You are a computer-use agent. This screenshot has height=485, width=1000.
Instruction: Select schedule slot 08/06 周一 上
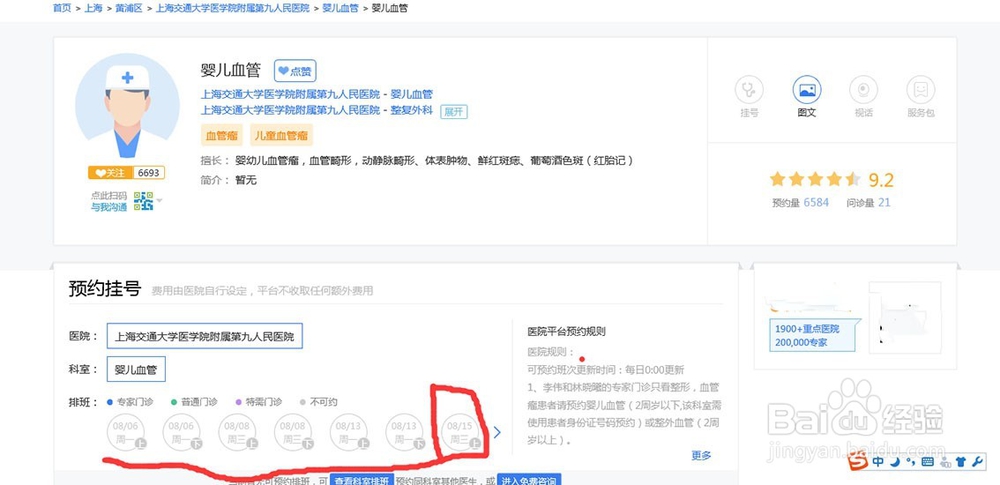pyautogui.click(x=126, y=433)
